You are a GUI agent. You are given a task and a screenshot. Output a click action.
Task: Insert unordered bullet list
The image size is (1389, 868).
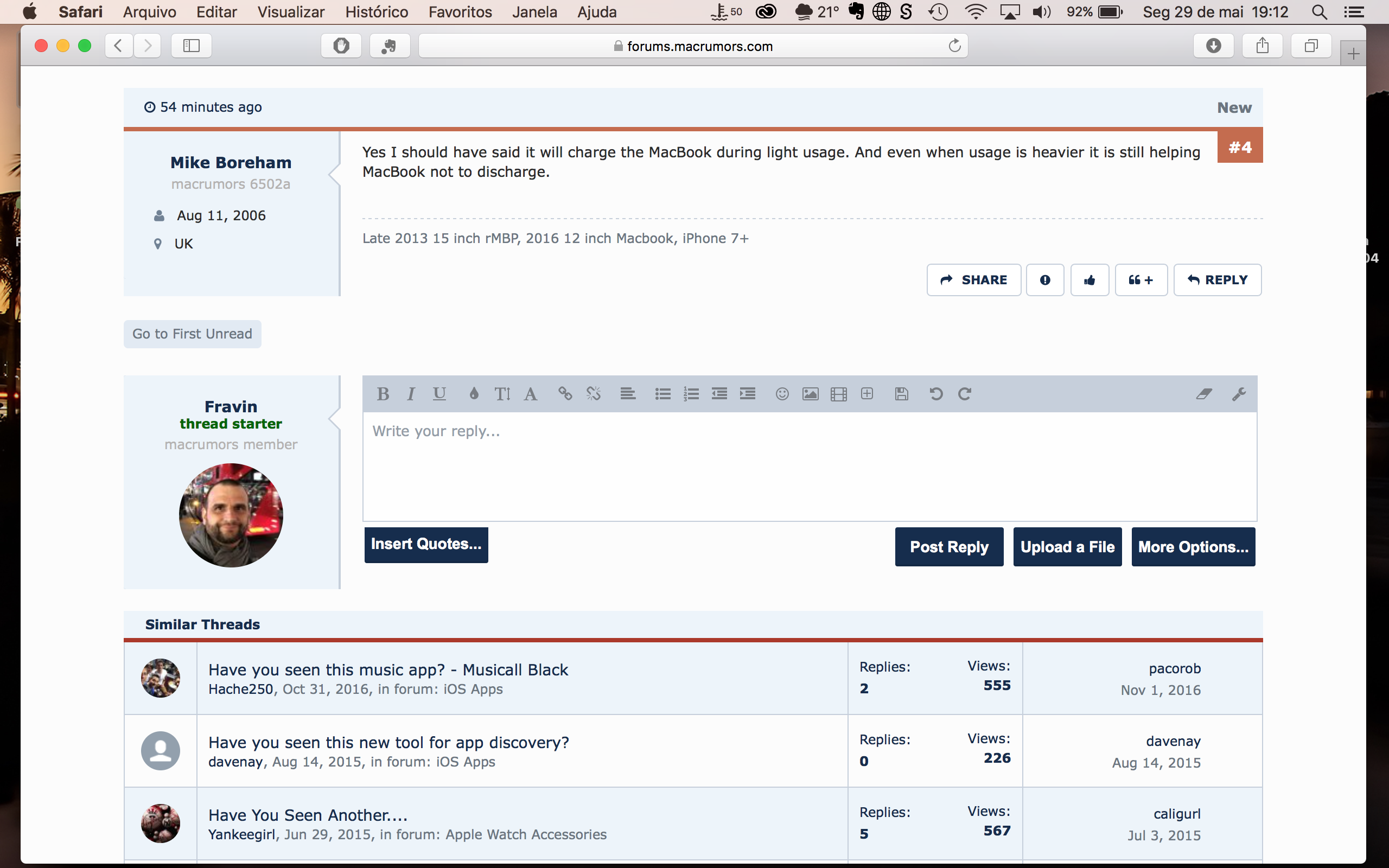(x=663, y=394)
